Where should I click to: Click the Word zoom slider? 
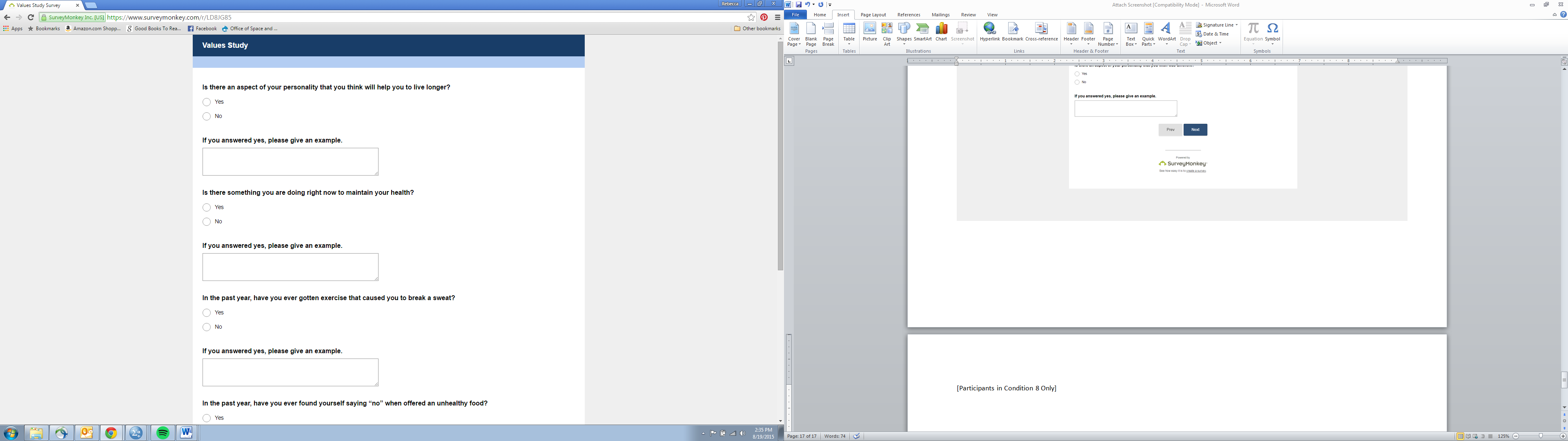1540,436
